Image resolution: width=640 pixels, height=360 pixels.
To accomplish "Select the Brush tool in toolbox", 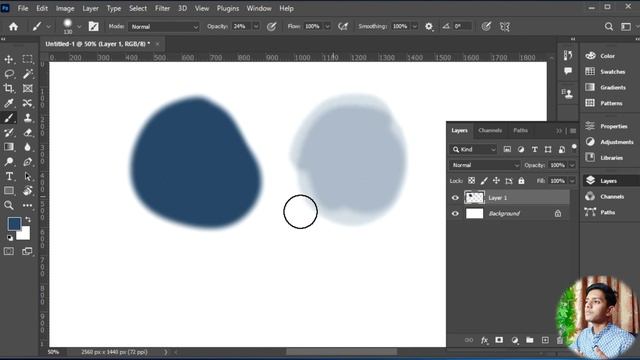I will click(9, 118).
